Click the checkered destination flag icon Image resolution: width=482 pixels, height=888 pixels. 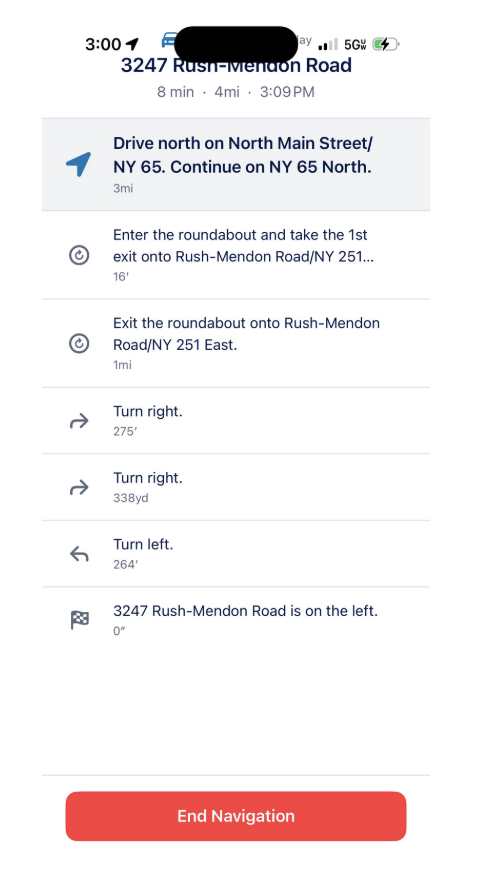79,620
